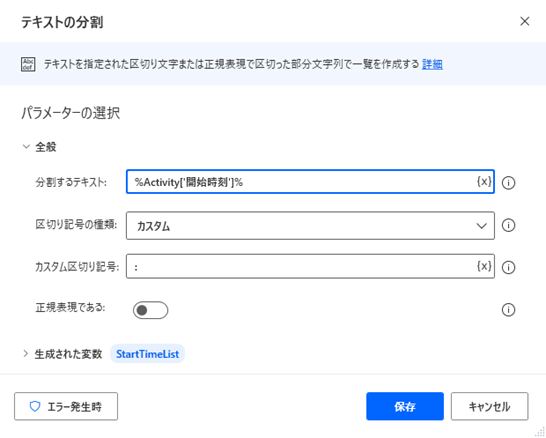Click the Abc text action icon
This screenshot has width=546, height=438.
pos(28,64)
